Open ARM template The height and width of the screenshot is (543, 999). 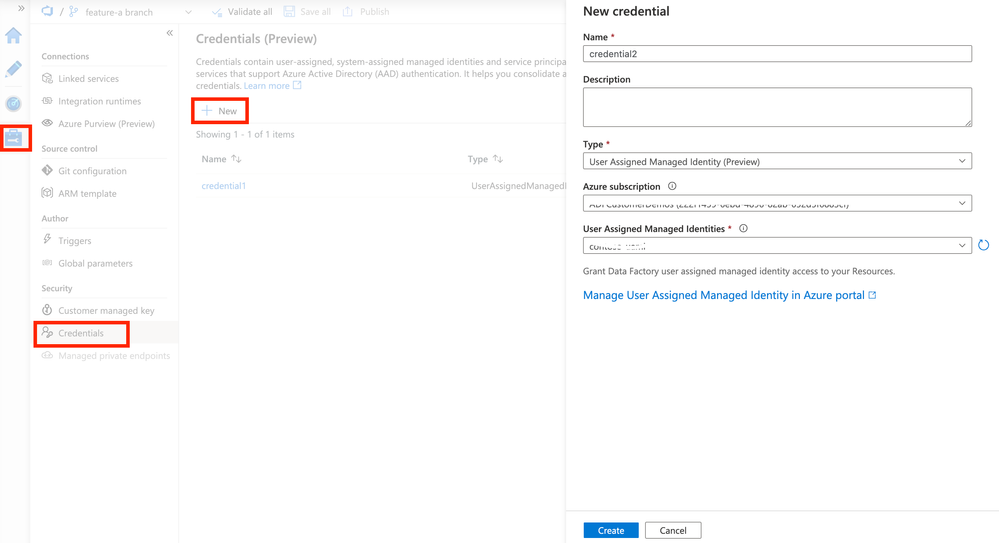point(87,194)
